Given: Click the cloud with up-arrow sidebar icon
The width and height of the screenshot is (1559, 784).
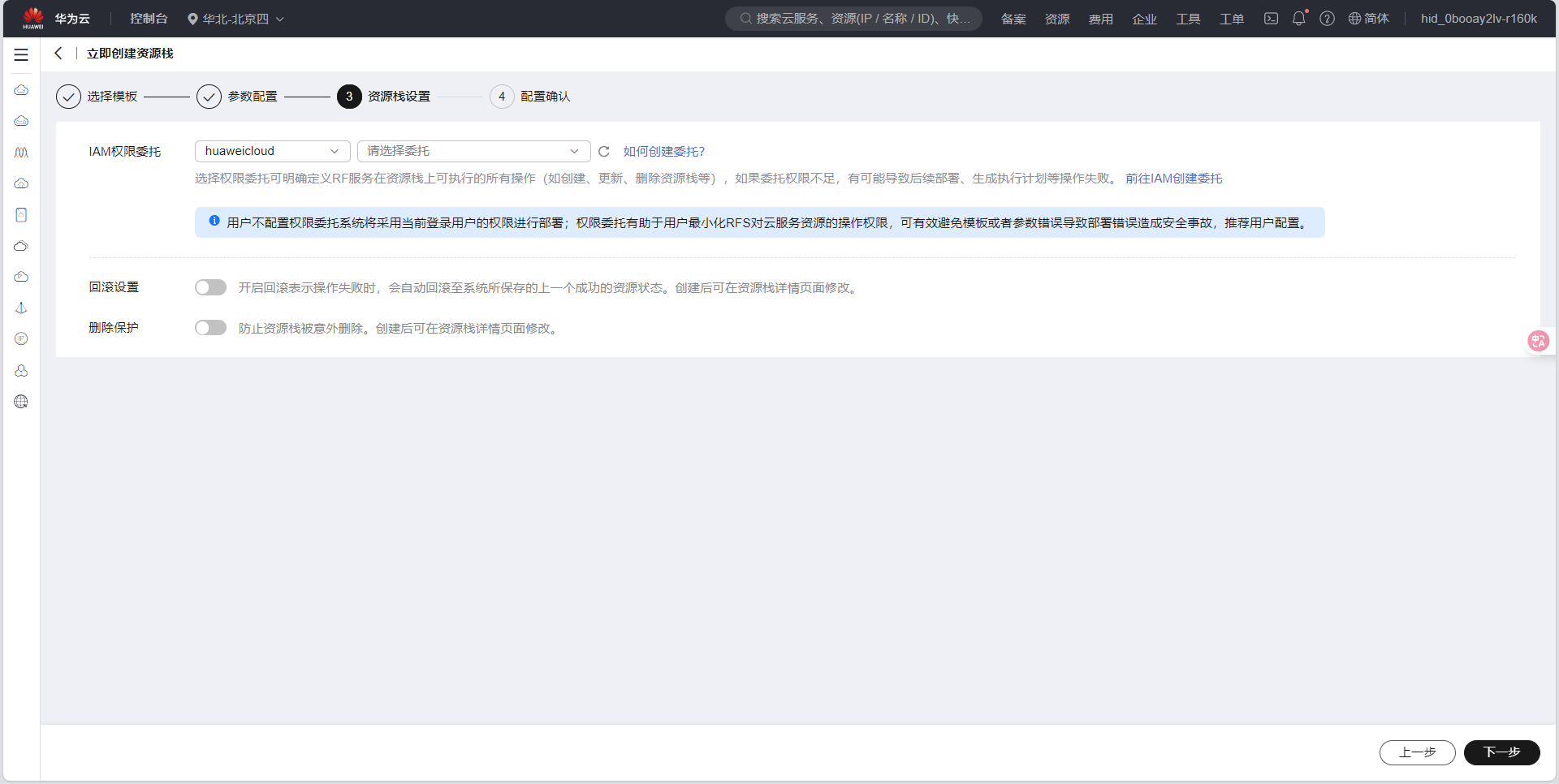Looking at the screenshot, I should click(21, 183).
